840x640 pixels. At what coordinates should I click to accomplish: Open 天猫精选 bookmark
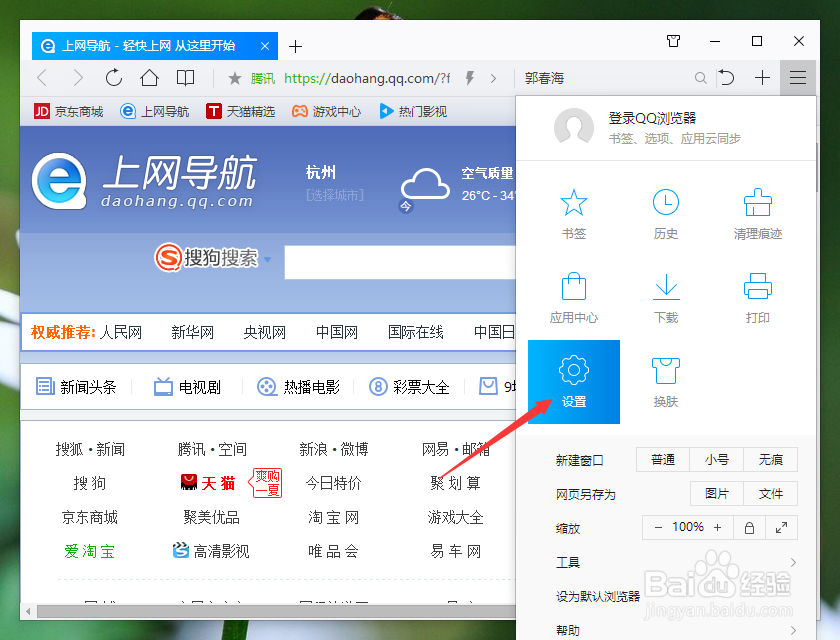[241, 111]
